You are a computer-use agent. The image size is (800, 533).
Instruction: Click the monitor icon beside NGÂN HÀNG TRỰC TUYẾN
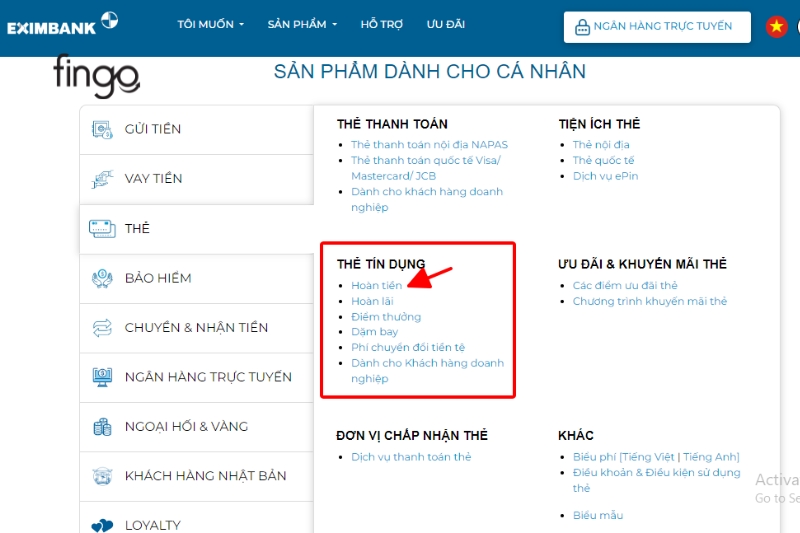coord(102,377)
